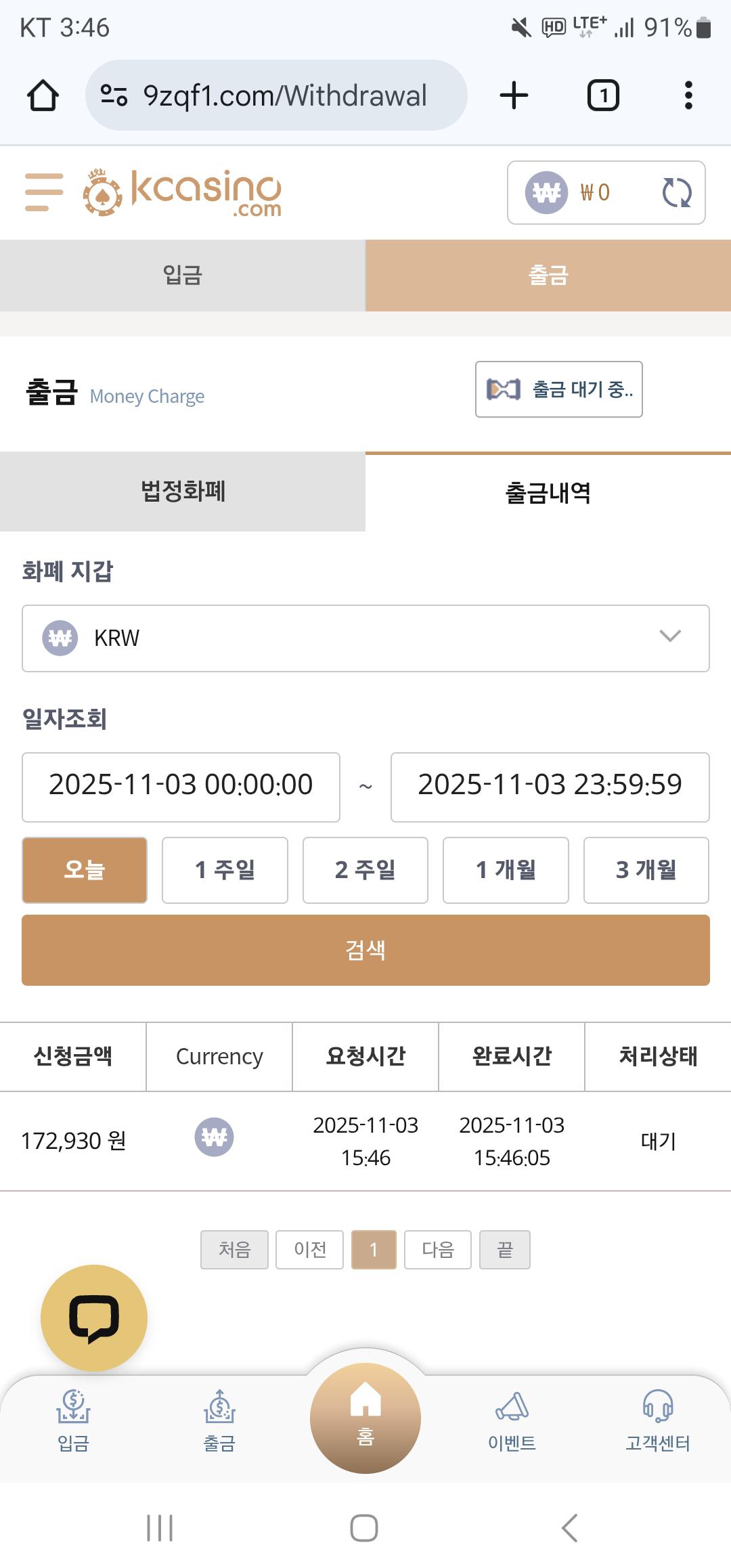Refresh the KRW balance
The width and height of the screenshot is (731, 1568).
click(x=676, y=192)
